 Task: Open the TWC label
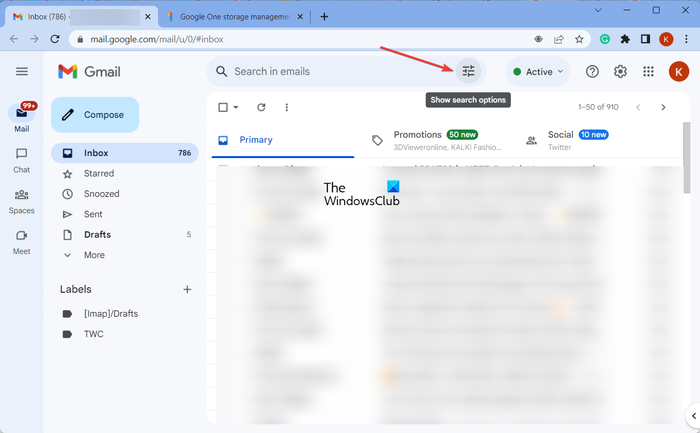(x=125, y=334)
